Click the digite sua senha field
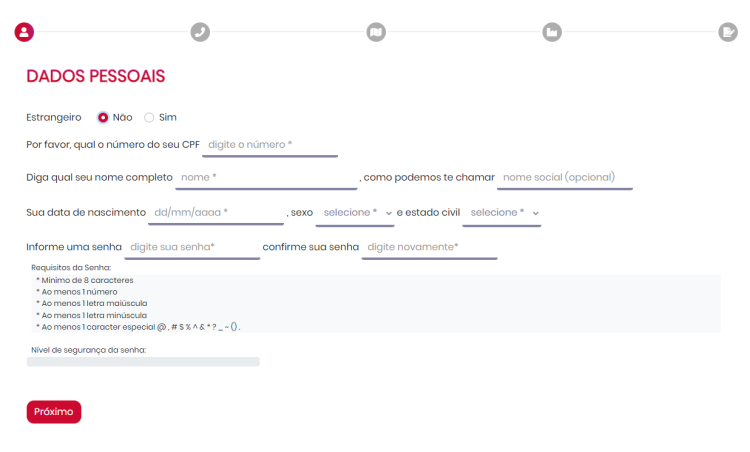Screen dimensions: 750x452 192,247
